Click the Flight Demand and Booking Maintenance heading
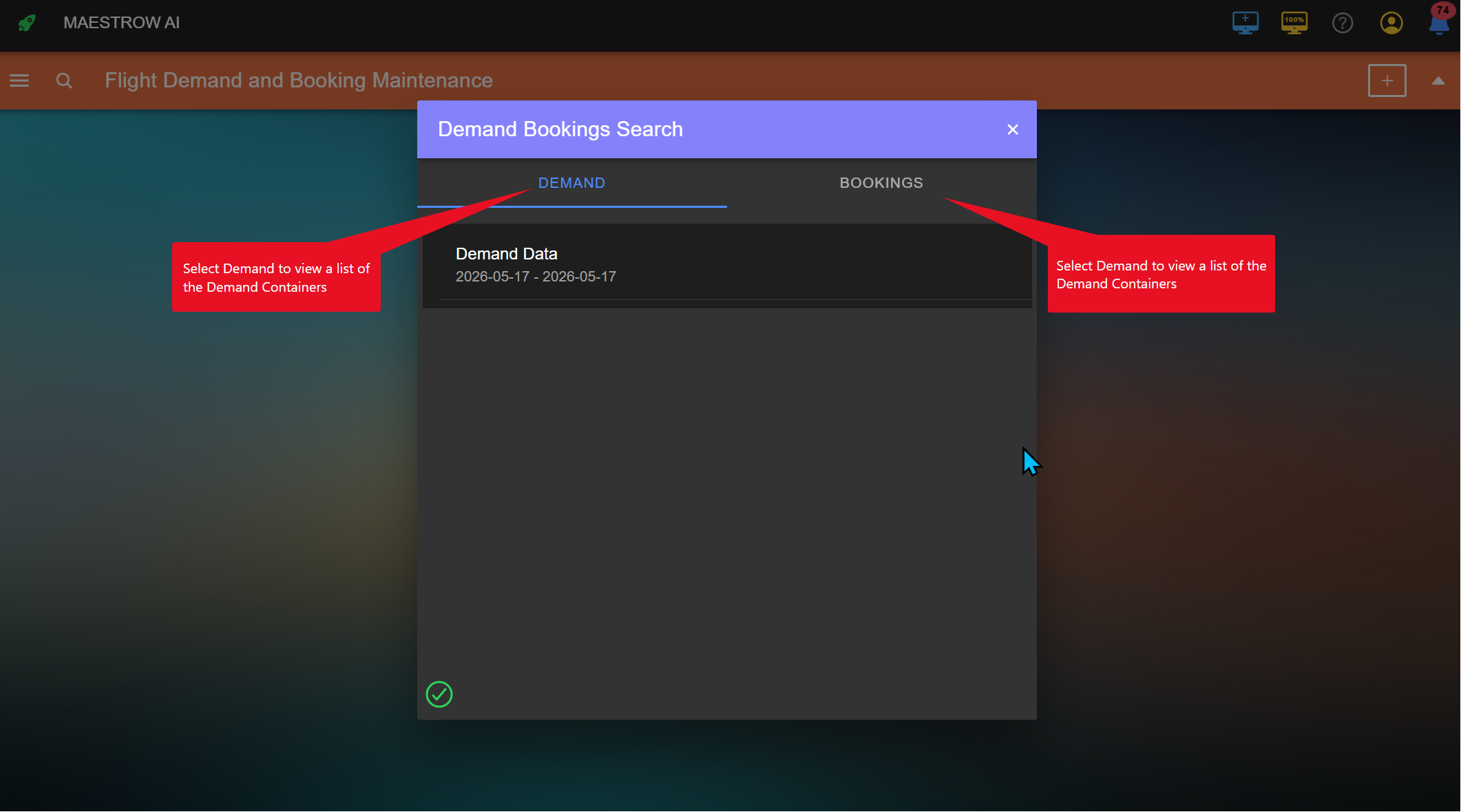 299,81
